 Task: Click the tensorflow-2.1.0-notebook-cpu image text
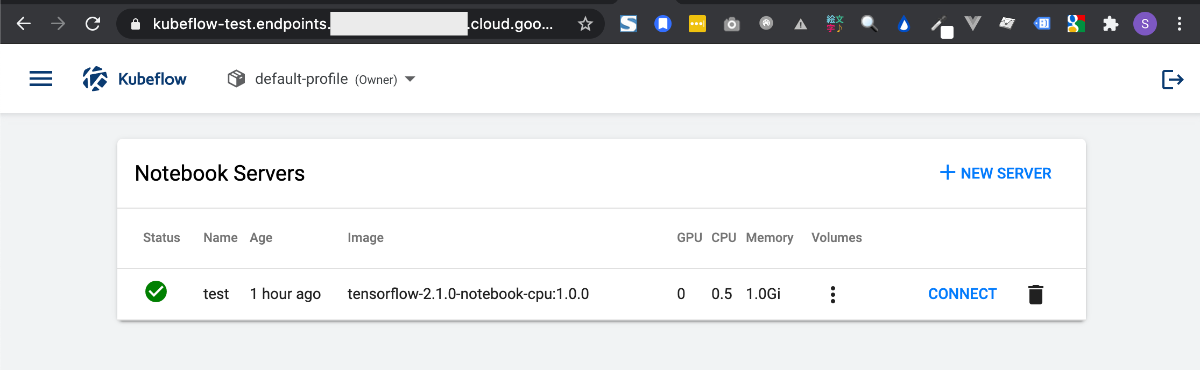point(468,294)
